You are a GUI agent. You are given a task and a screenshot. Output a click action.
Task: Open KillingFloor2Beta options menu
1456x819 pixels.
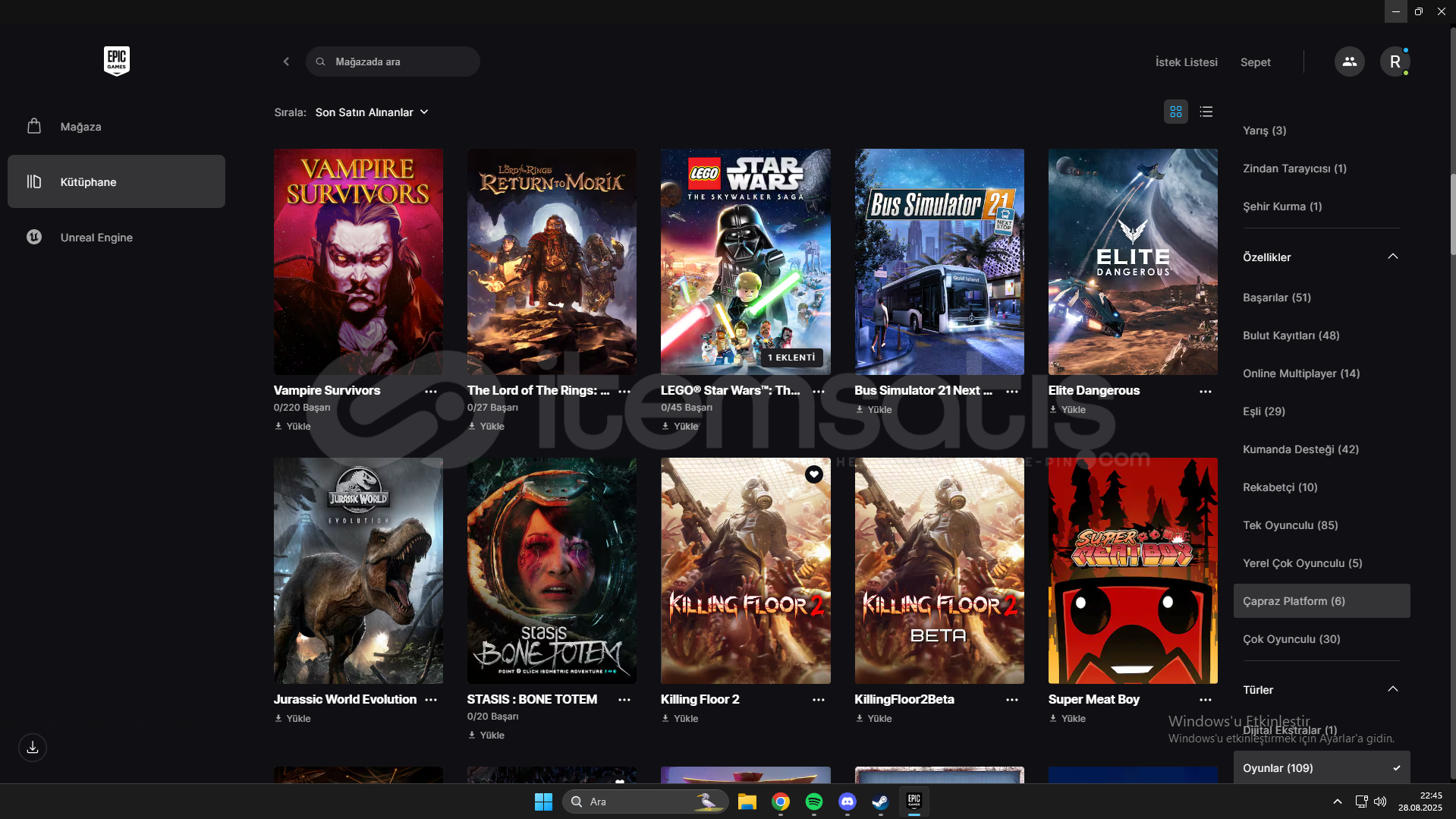point(1012,699)
